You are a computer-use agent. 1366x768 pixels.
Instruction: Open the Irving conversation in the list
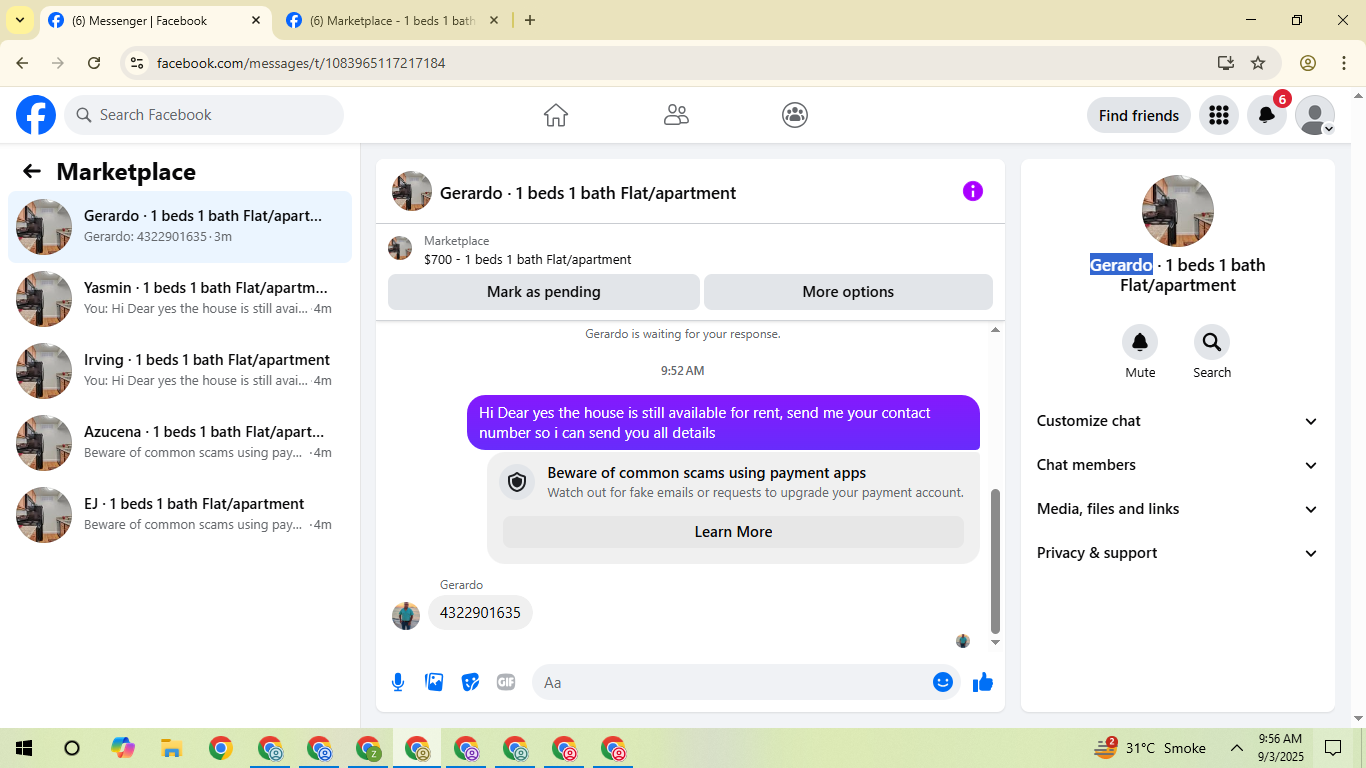(x=180, y=371)
